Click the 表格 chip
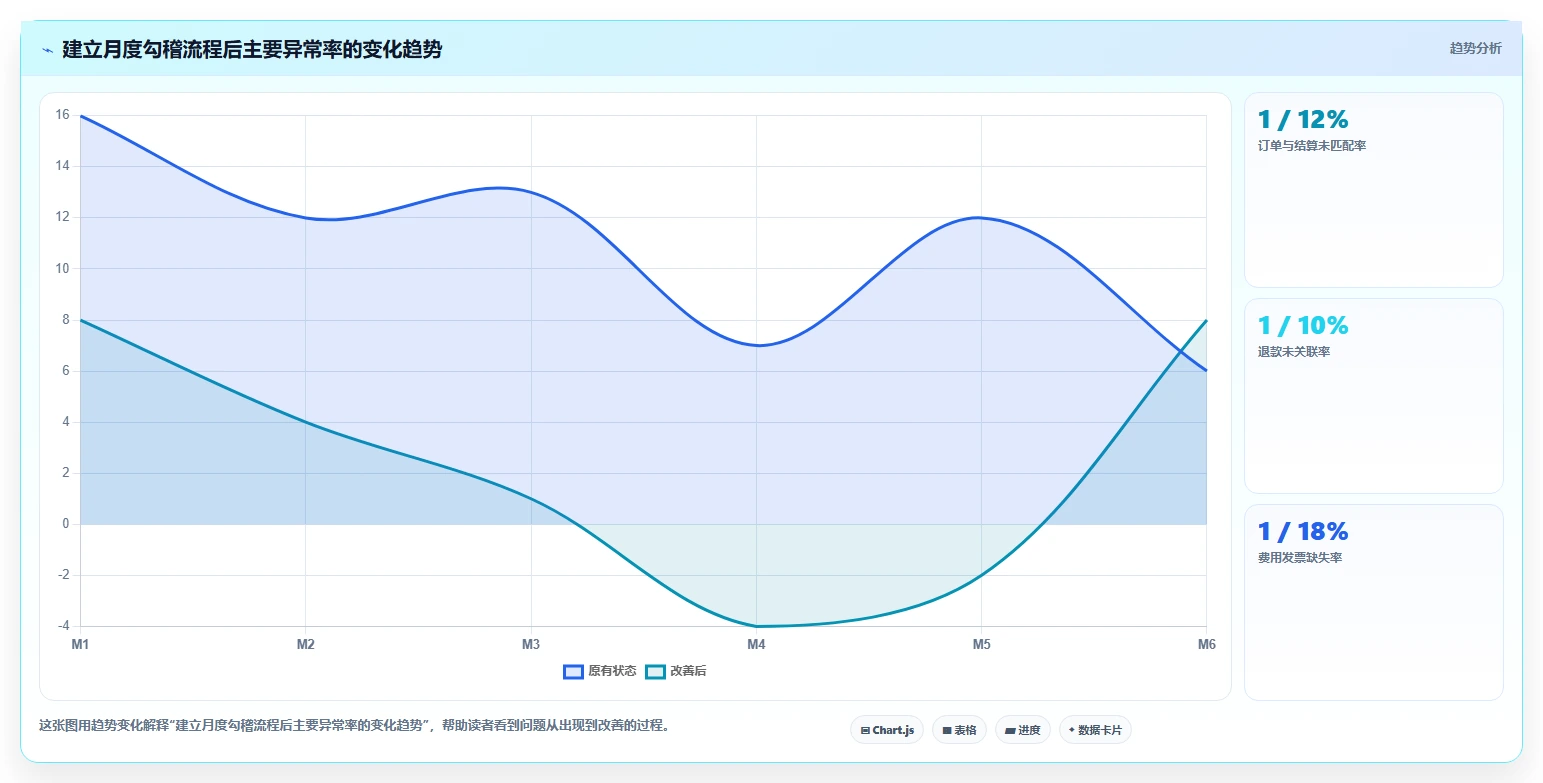Viewport: 1543px width, 783px height. (959, 730)
